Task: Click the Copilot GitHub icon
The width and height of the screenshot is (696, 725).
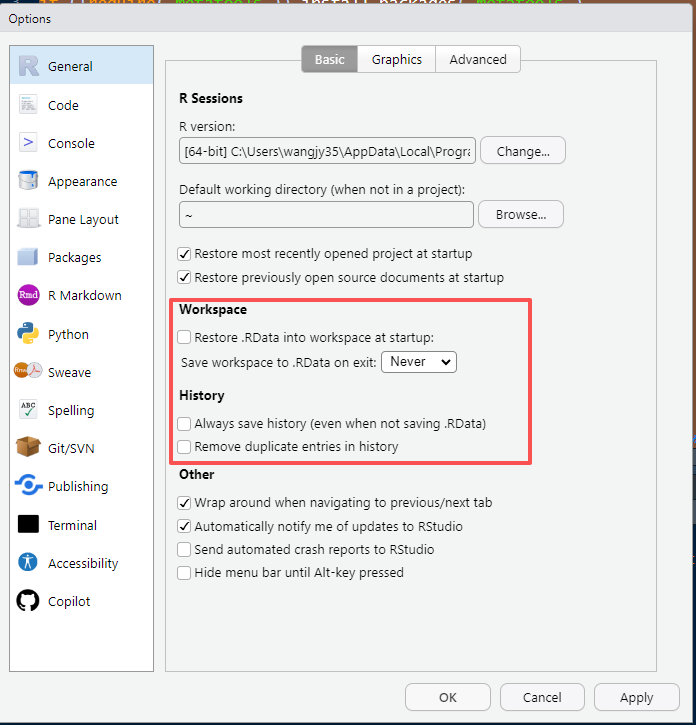Action: point(28,601)
